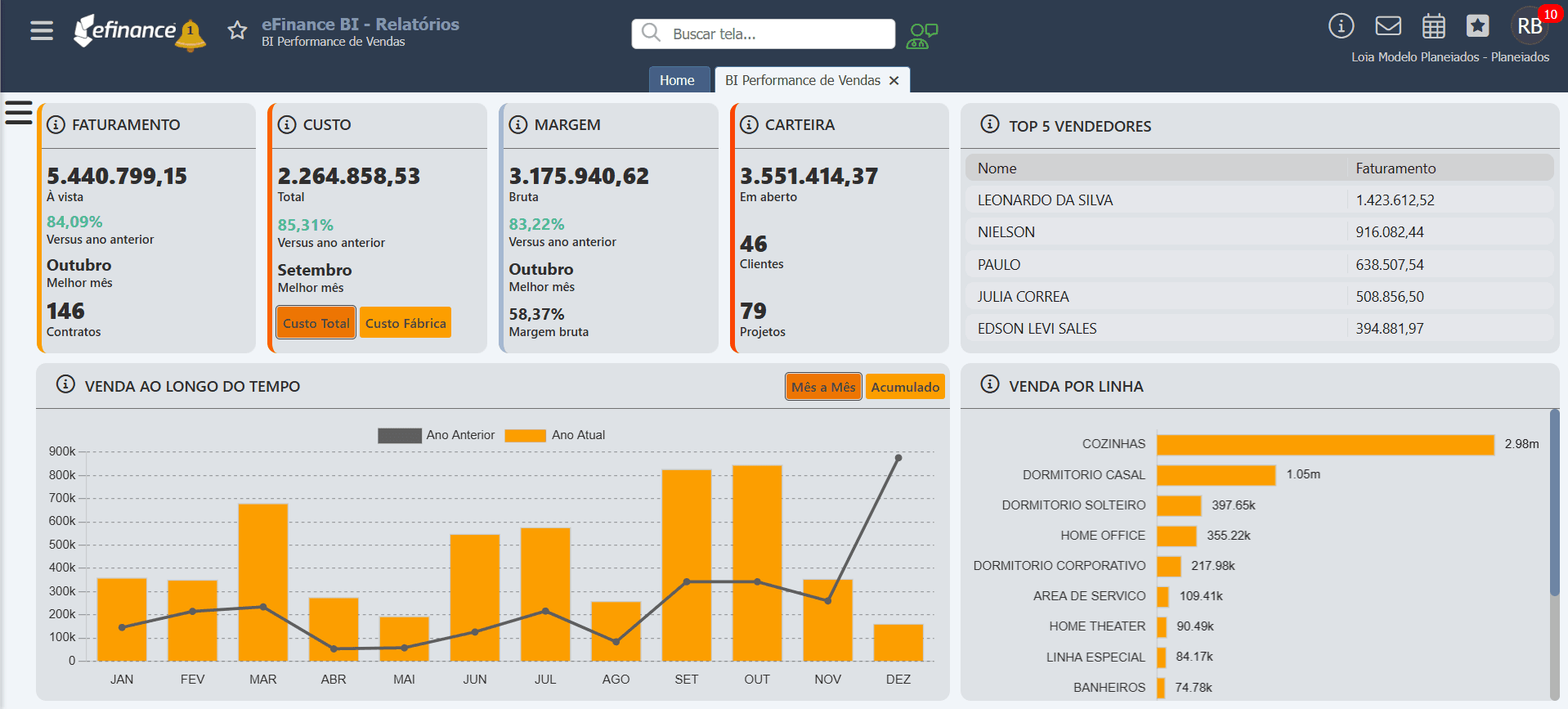Click the COZINHAS bar in the chart
Image resolution: width=1568 pixels, height=709 pixels.
tap(1325, 444)
